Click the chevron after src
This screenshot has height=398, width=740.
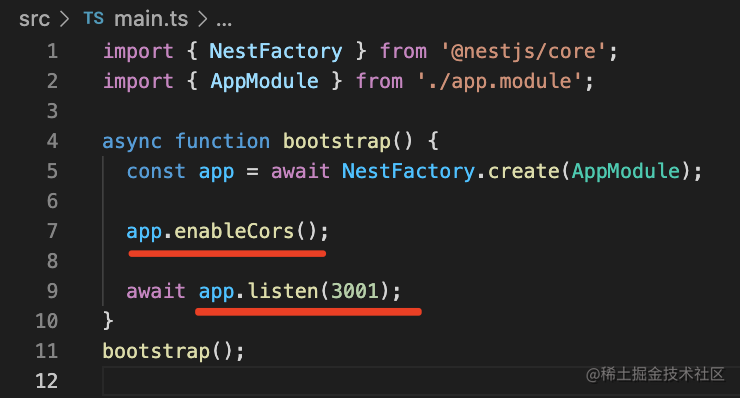pos(64,19)
